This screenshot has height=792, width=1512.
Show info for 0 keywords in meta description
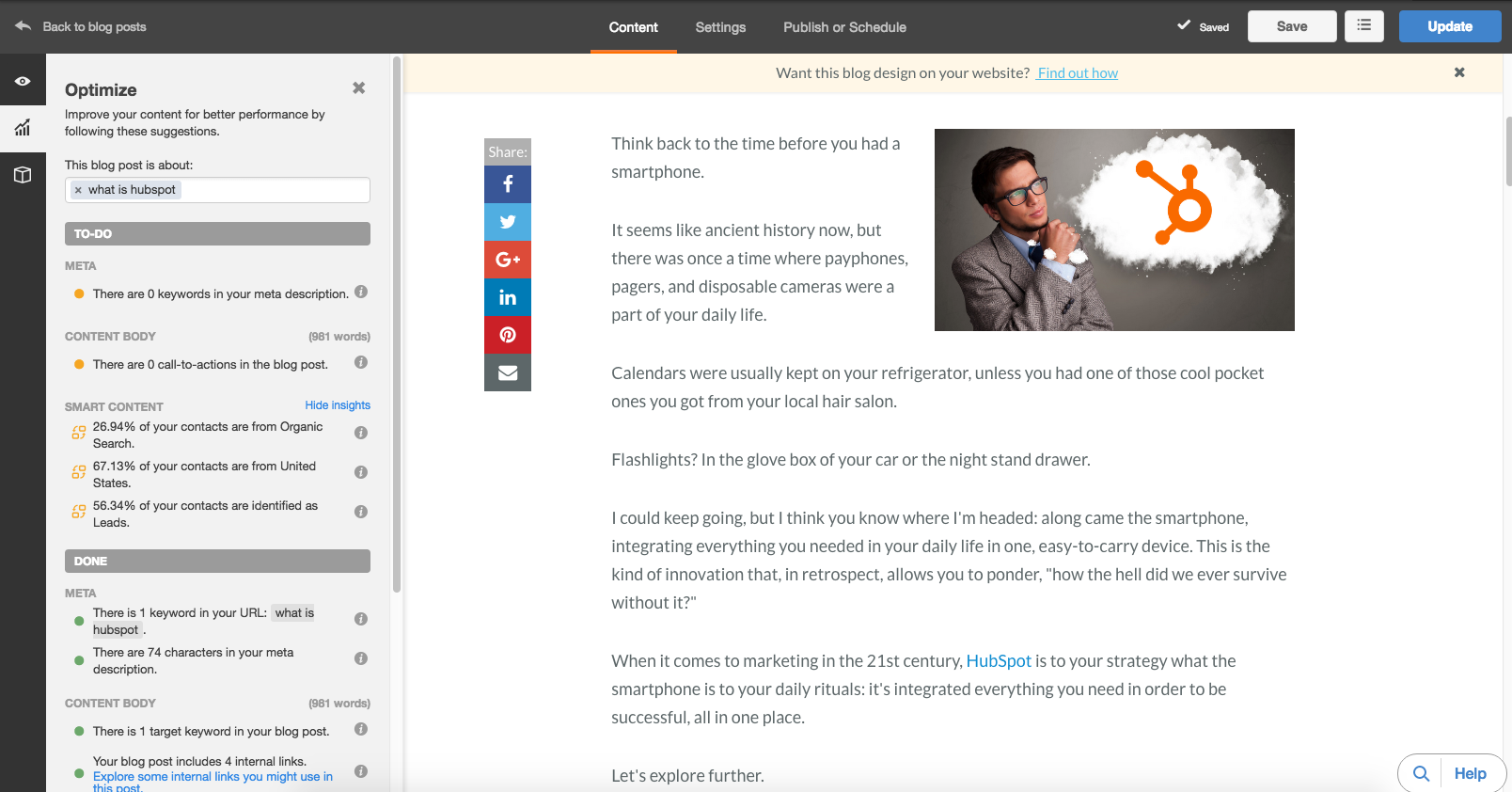tap(361, 293)
